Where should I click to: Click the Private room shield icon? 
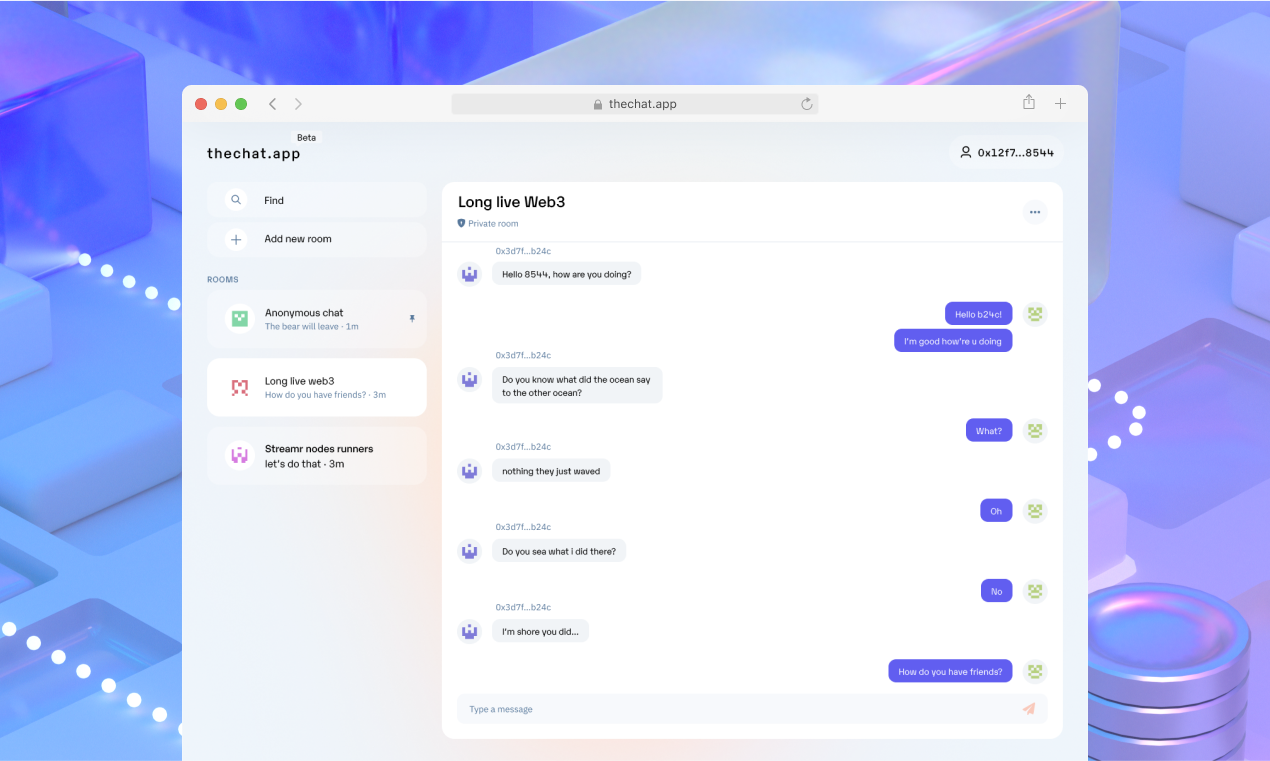[461, 224]
